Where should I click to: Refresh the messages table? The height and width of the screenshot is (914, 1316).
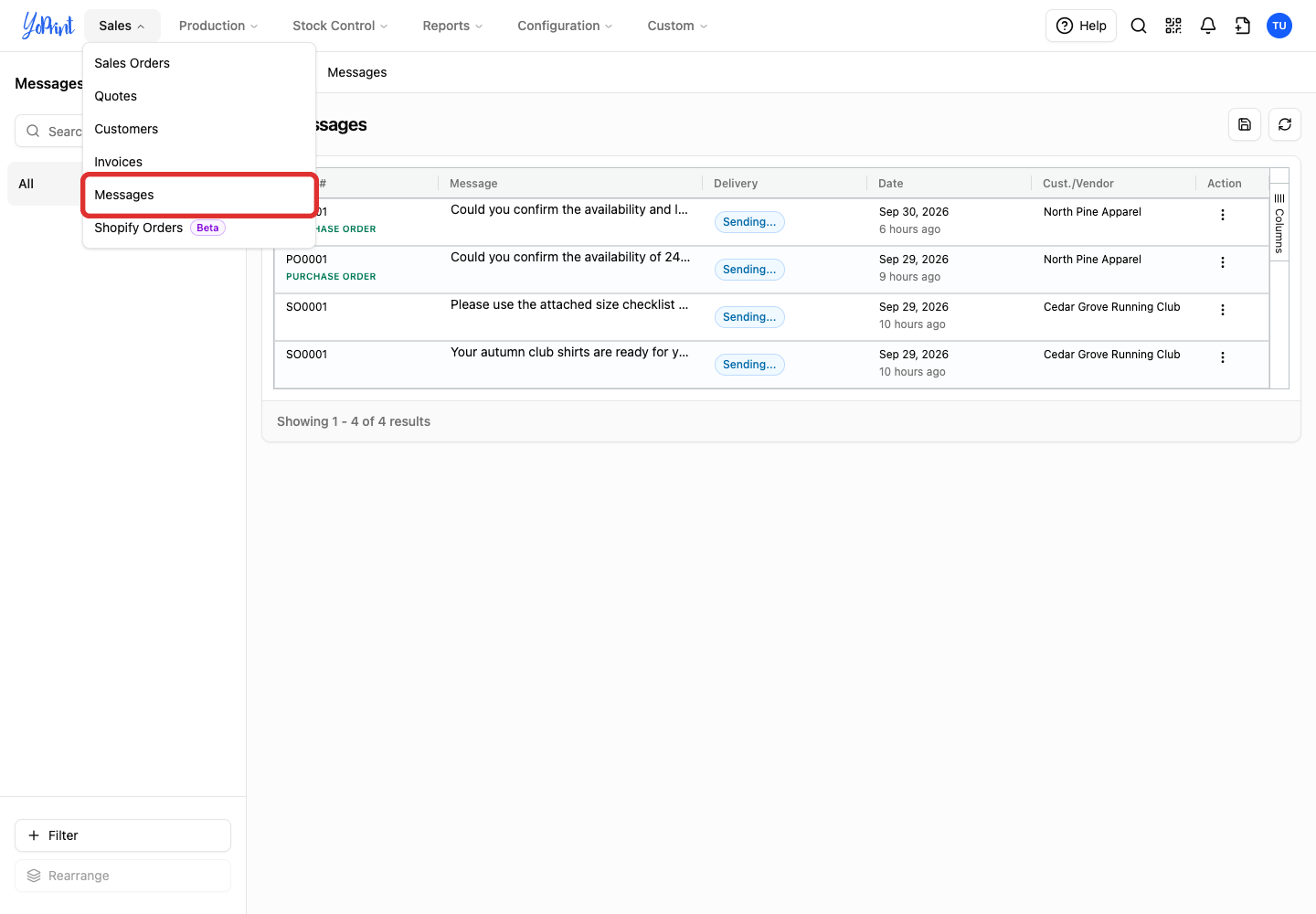pos(1285,124)
